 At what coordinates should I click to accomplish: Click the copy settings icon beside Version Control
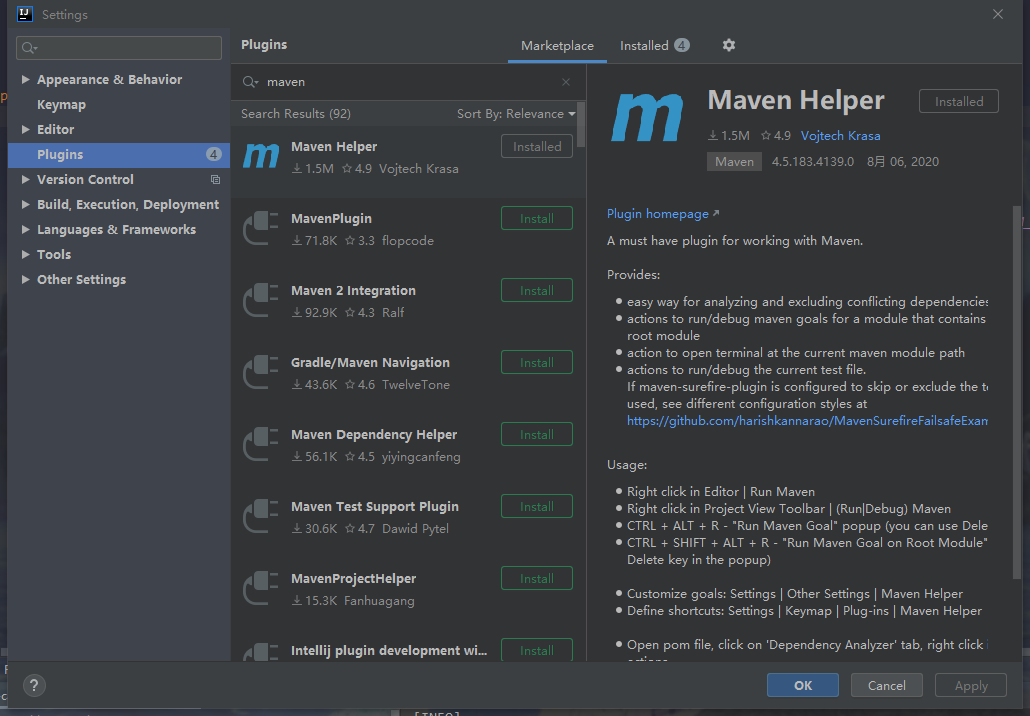point(215,179)
